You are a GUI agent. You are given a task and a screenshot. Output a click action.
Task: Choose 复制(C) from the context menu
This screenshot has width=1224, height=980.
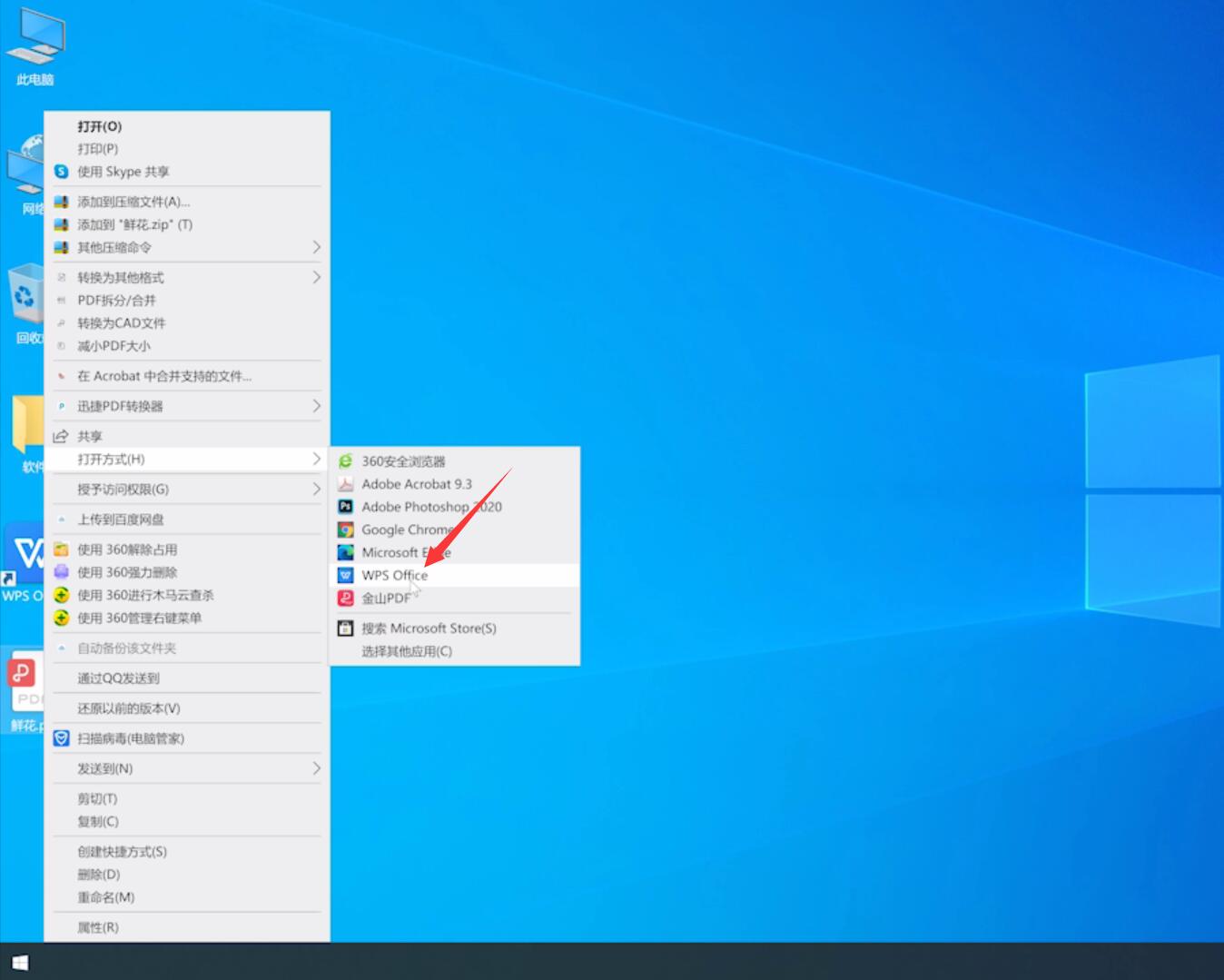point(187,821)
